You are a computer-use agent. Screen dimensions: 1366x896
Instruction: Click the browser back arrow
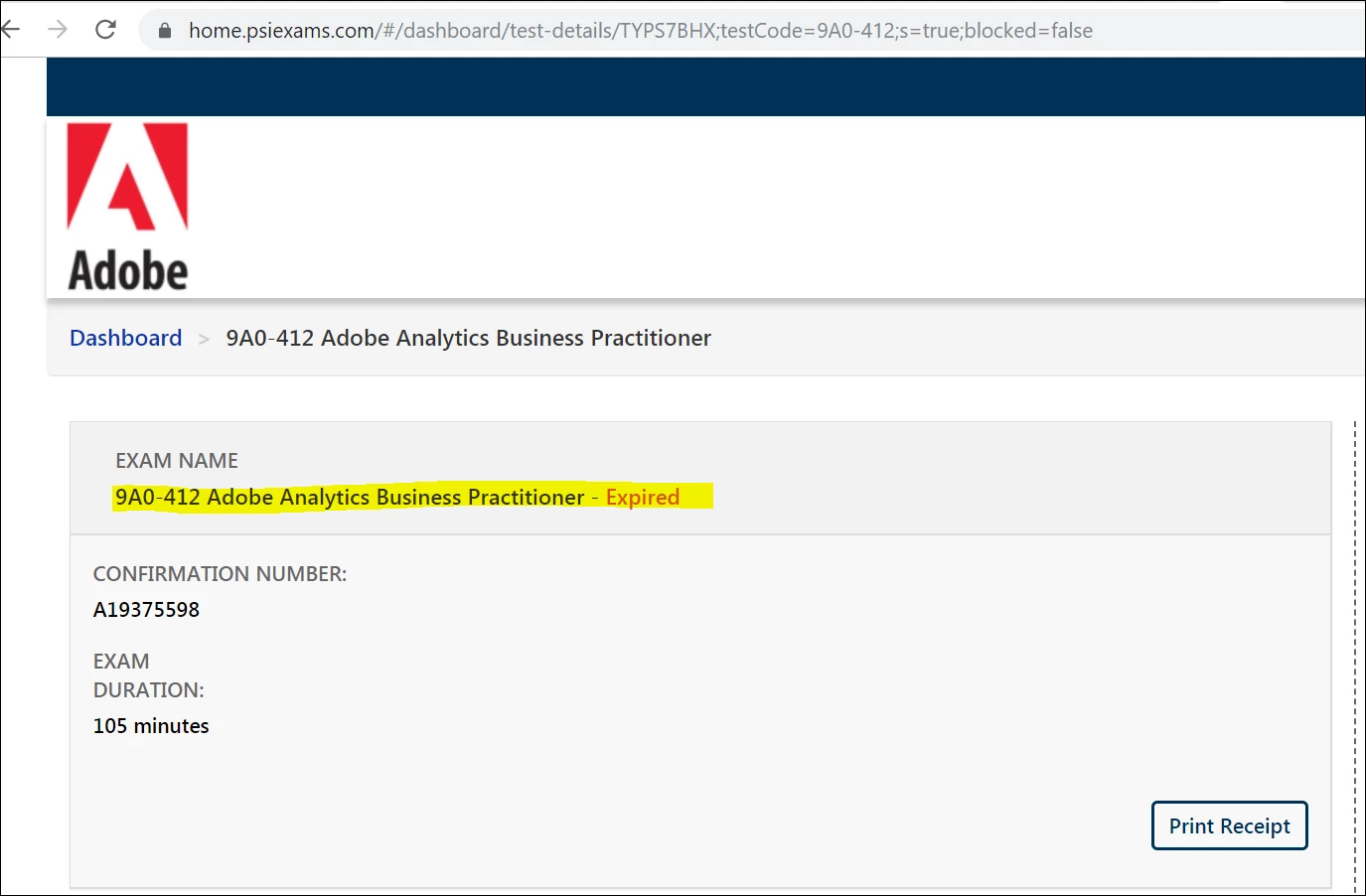pos(10,30)
